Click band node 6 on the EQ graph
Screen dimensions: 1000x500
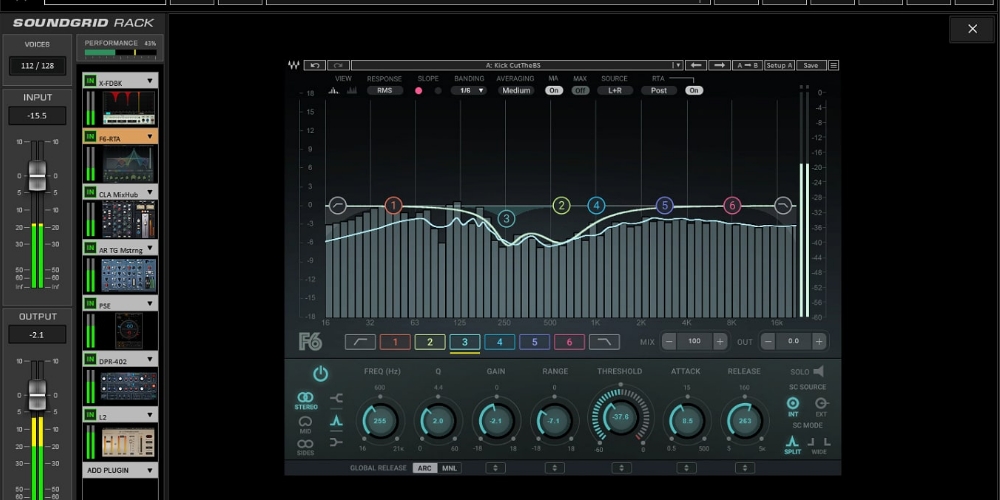pyautogui.click(x=732, y=205)
